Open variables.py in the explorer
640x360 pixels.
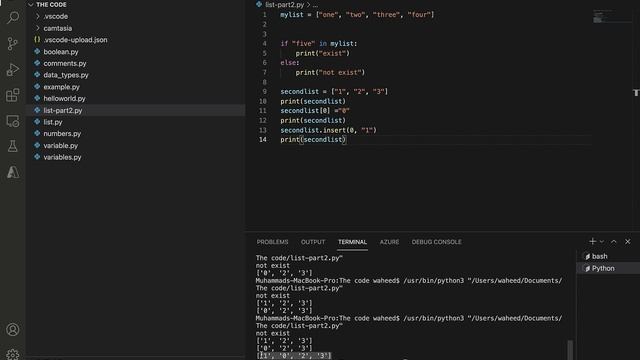[136, 157]
